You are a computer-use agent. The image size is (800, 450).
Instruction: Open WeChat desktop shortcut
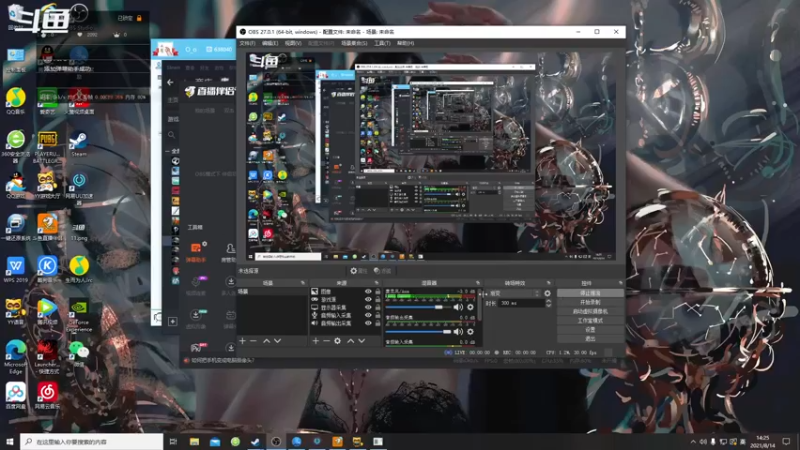[79, 353]
